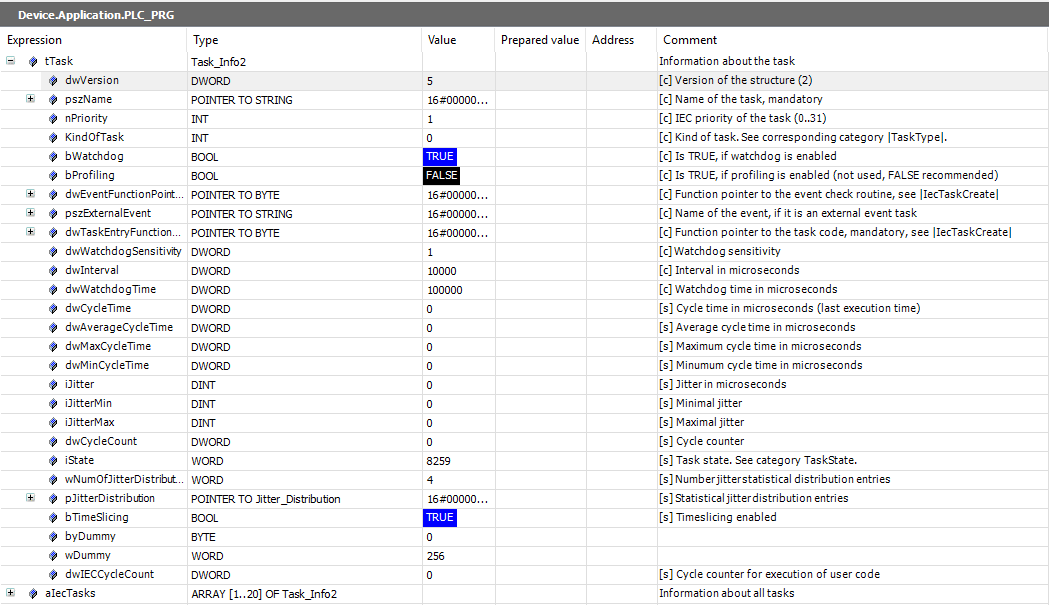Click the variable icon beside dwVersion
This screenshot has width=1049, height=605.
54,80
